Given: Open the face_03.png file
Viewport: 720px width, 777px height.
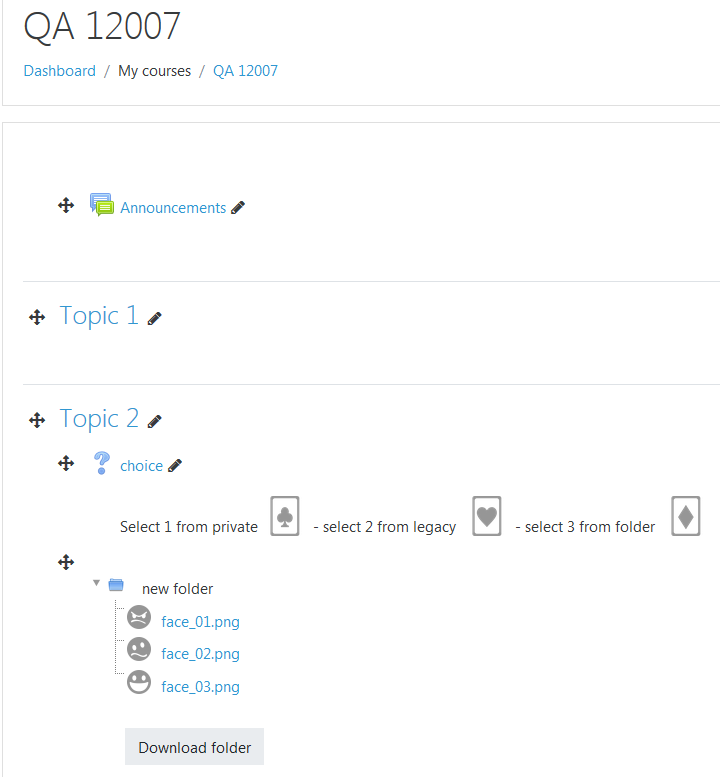Looking at the screenshot, I should pyautogui.click(x=200, y=687).
